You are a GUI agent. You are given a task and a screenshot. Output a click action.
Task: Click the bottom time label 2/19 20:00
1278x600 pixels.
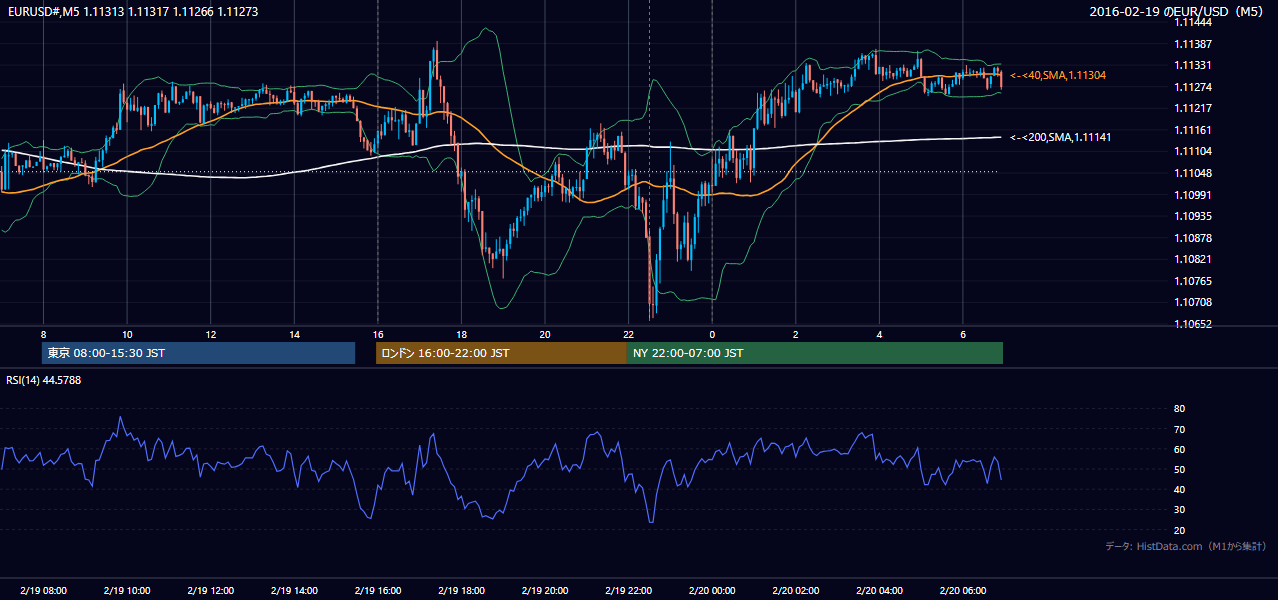pos(545,591)
